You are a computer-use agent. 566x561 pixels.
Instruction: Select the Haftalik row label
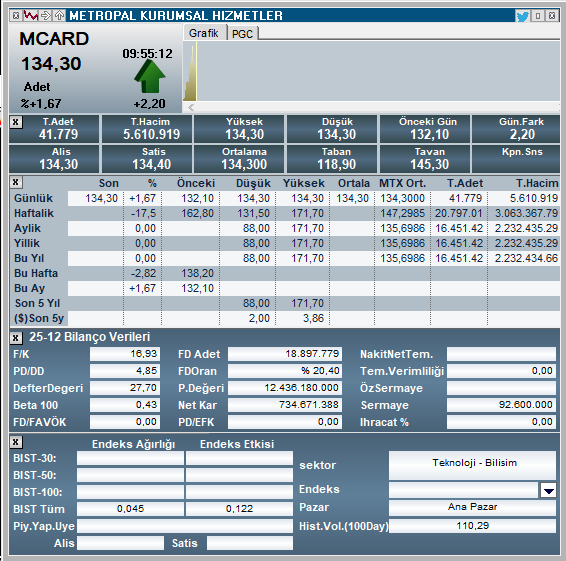coord(34,213)
